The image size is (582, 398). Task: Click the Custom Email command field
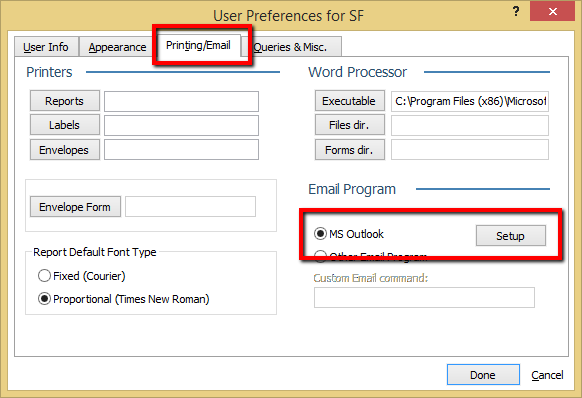click(x=424, y=297)
